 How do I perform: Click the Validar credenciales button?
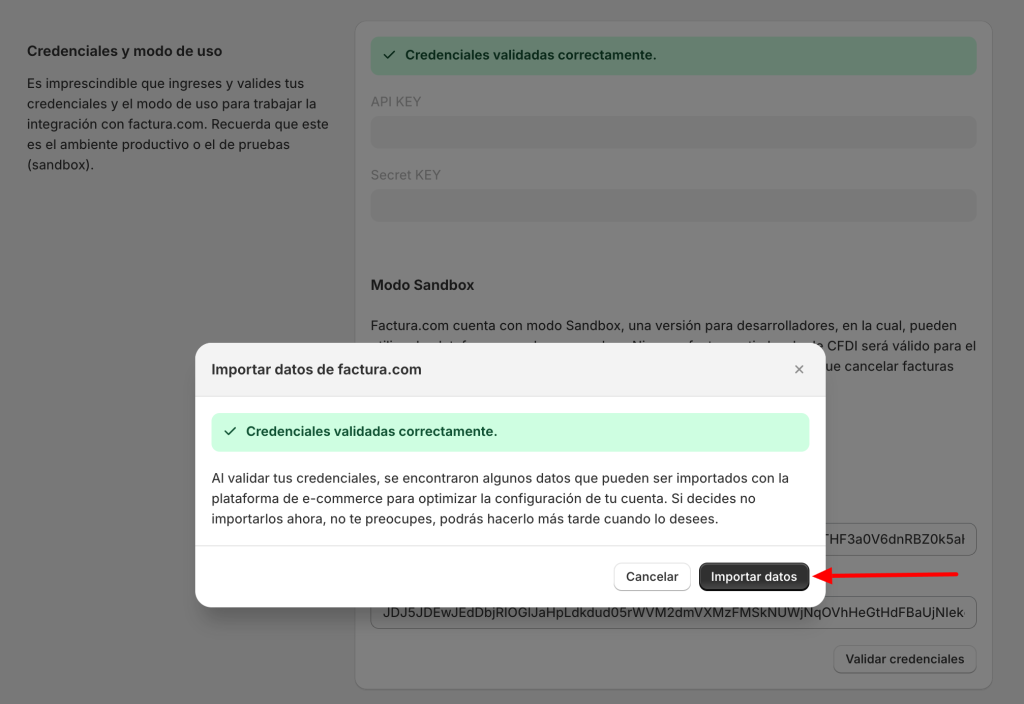904,659
